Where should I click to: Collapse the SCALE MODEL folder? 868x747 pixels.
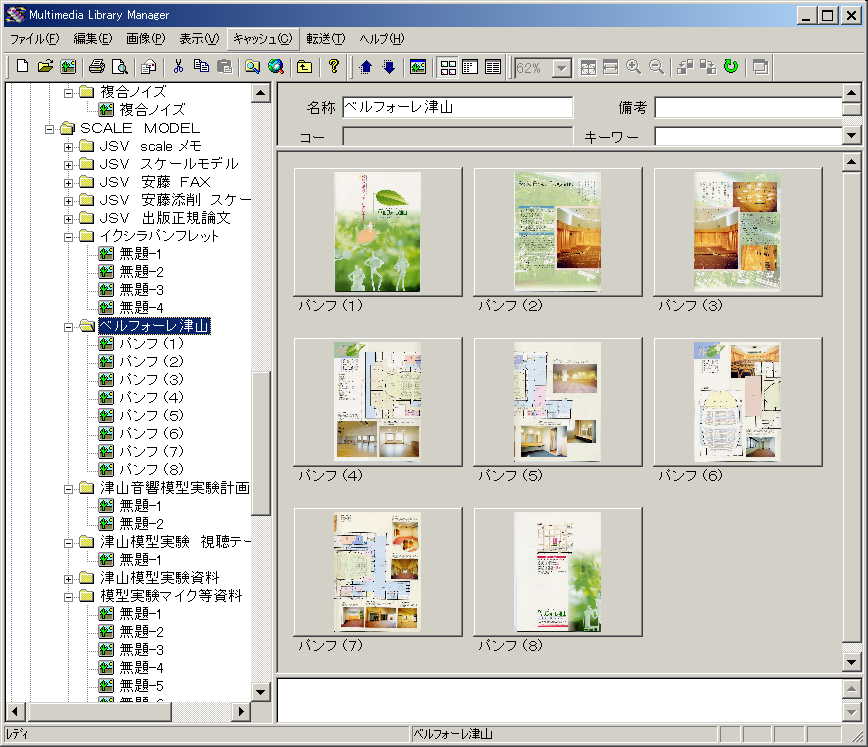50,129
